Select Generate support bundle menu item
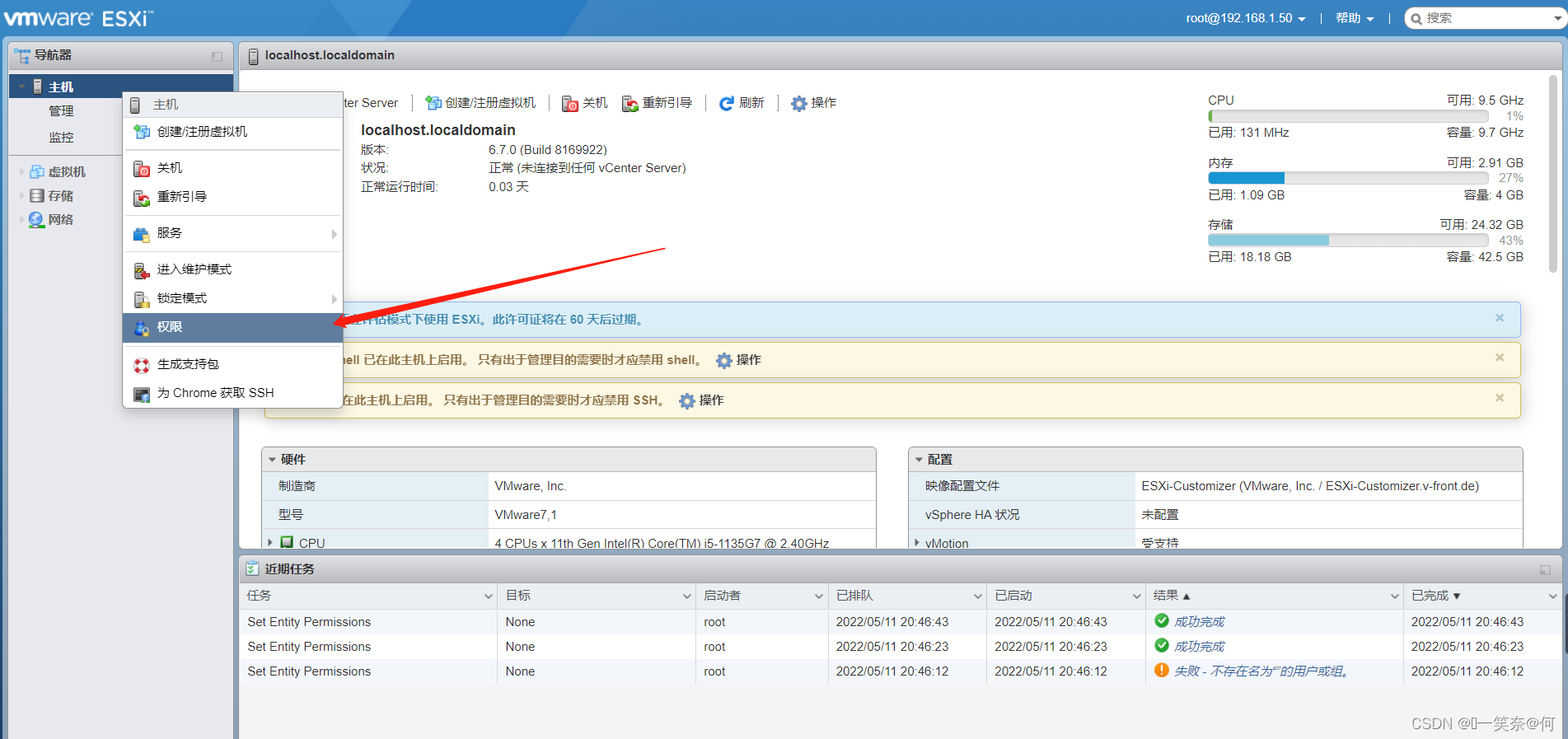The image size is (1568, 739). (232, 364)
